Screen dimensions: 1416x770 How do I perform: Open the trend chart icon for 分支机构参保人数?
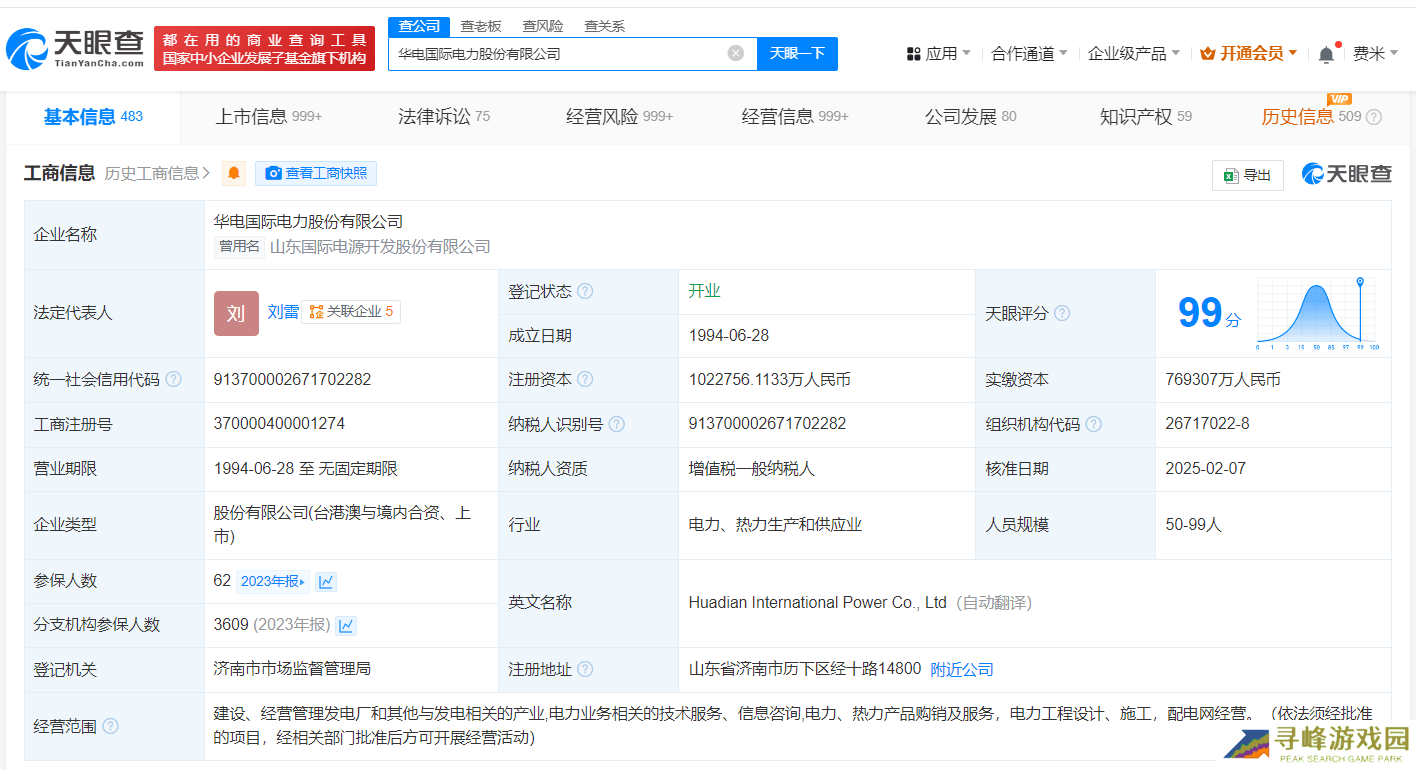[346, 625]
